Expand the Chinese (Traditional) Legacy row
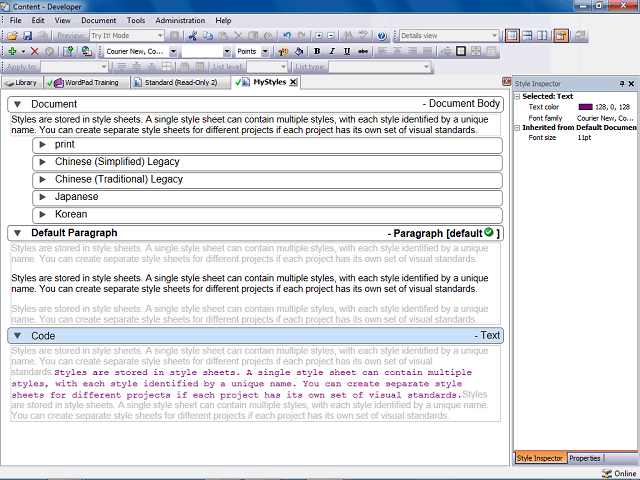The height and width of the screenshot is (480, 640). point(42,180)
